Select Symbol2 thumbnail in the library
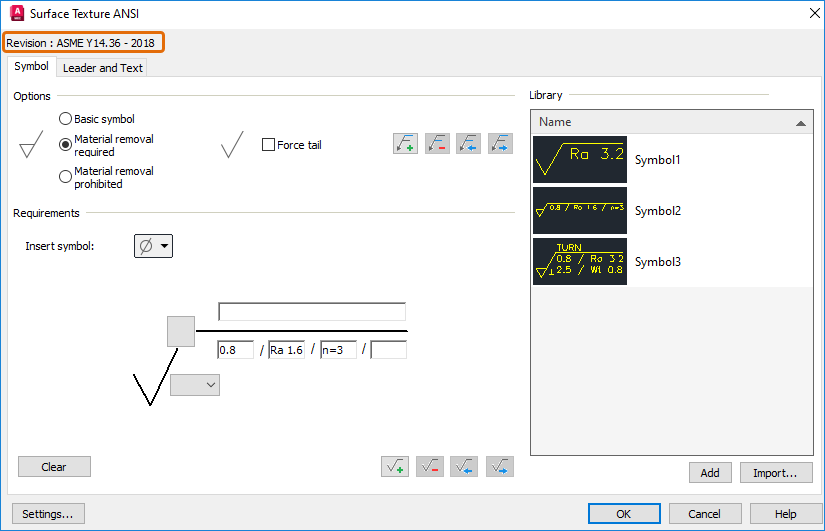Image resolution: width=825 pixels, height=531 pixels. 580,211
